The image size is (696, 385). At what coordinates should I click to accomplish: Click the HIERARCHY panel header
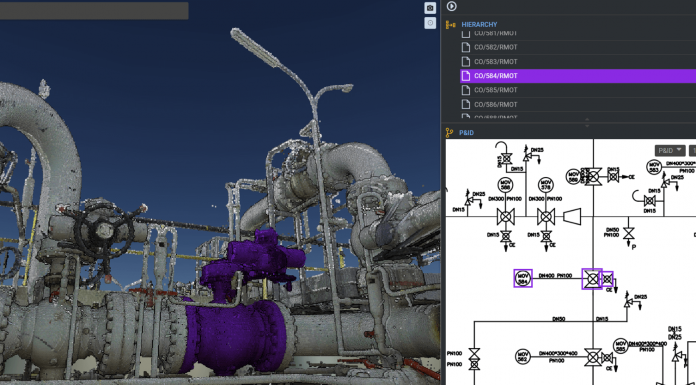[479, 25]
